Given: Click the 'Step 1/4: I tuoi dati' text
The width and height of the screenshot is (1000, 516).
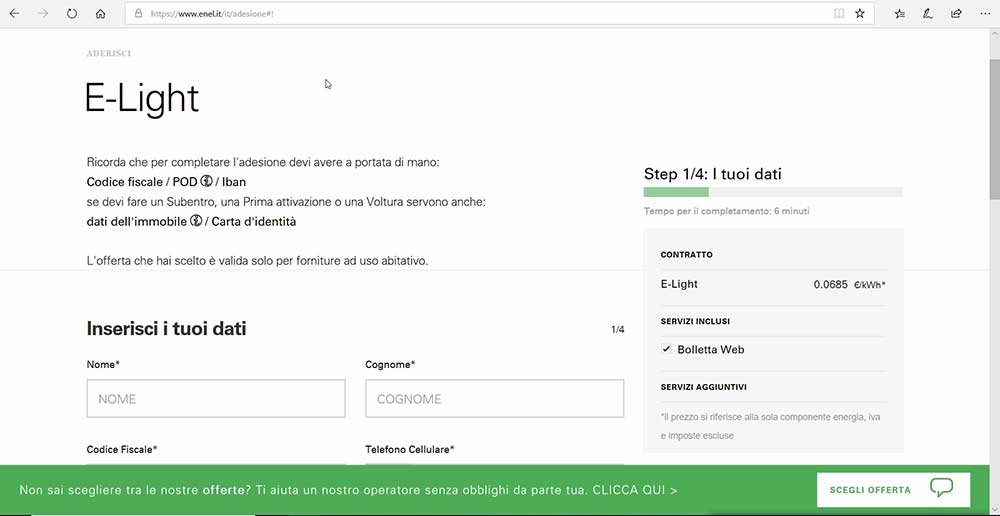Looking at the screenshot, I should [x=712, y=173].
